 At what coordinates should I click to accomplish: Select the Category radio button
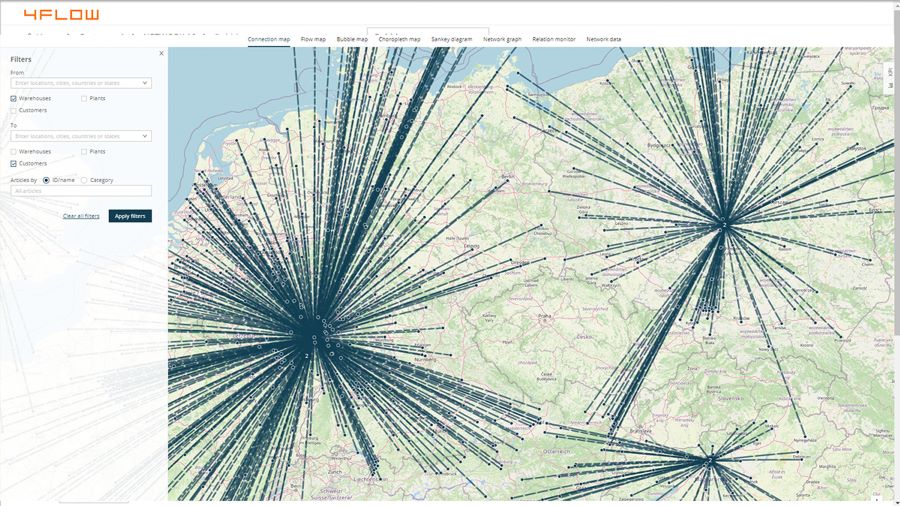84,180
